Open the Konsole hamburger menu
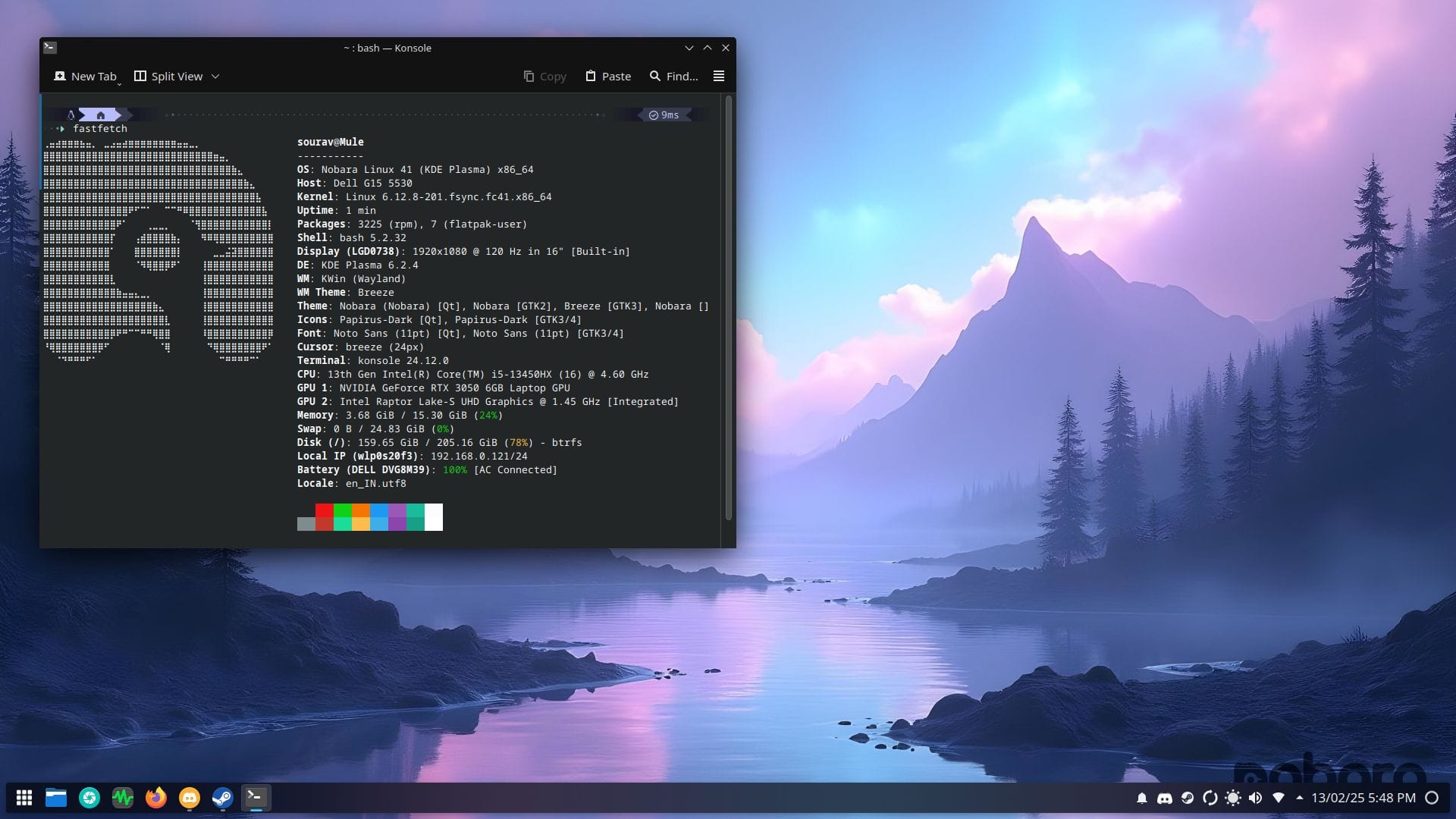Screen dimensions: 1456x819 (718, 76)
